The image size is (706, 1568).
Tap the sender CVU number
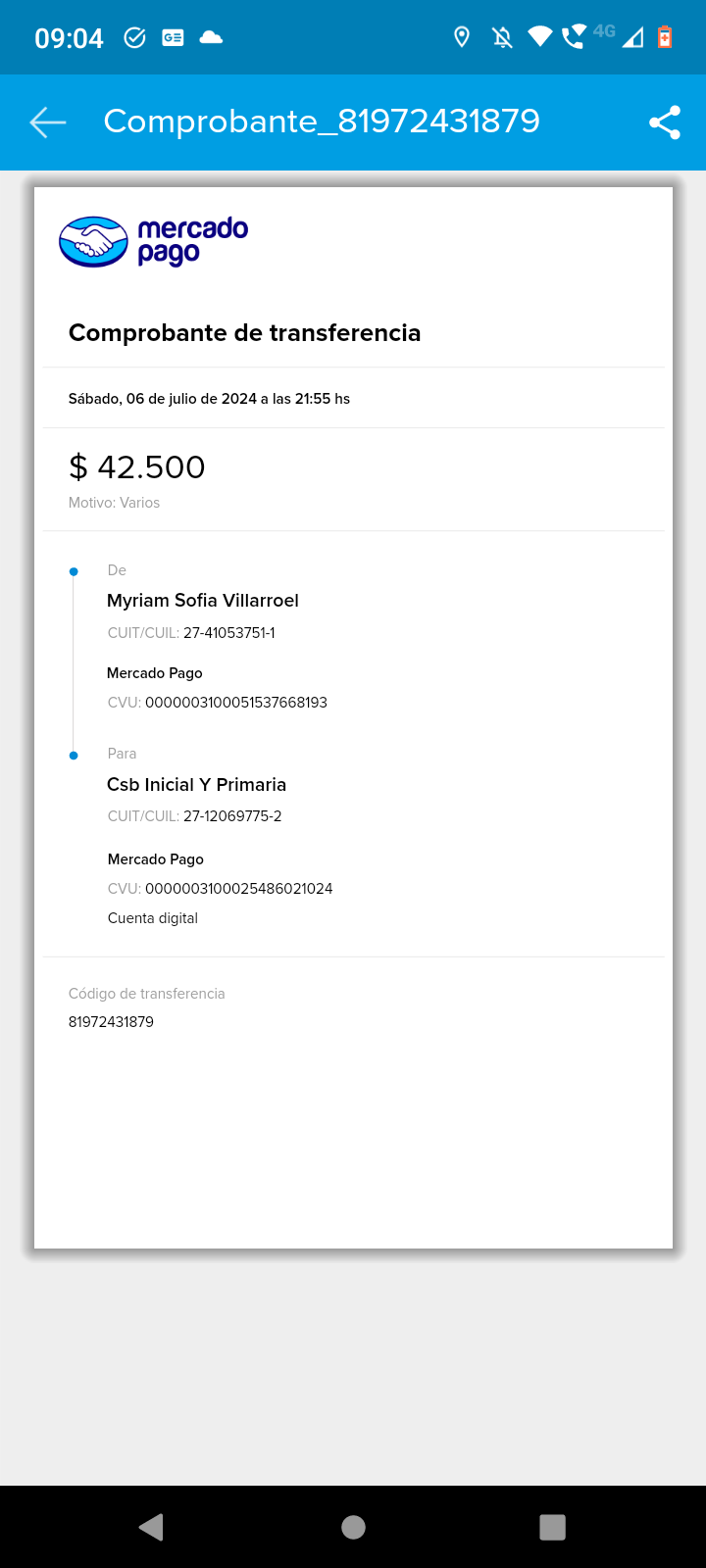coord(236,703)
